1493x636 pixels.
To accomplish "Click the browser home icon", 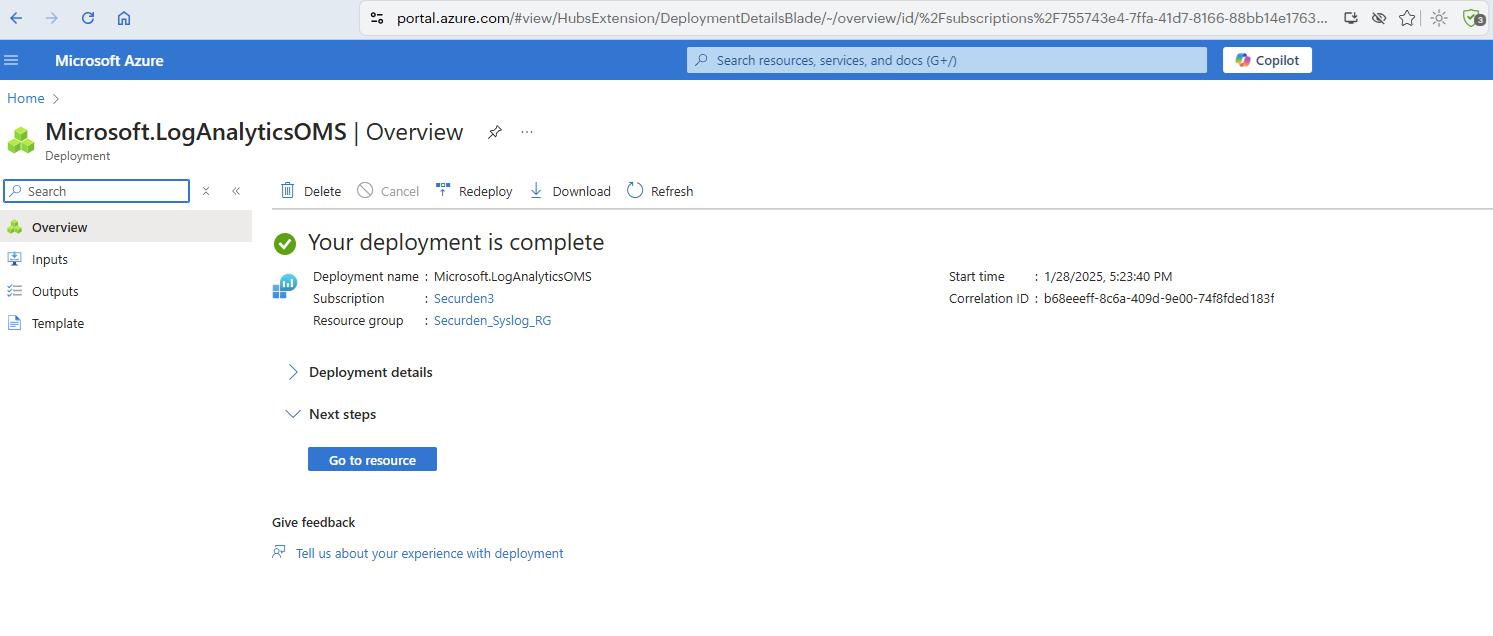I will [x=124, y=18].
